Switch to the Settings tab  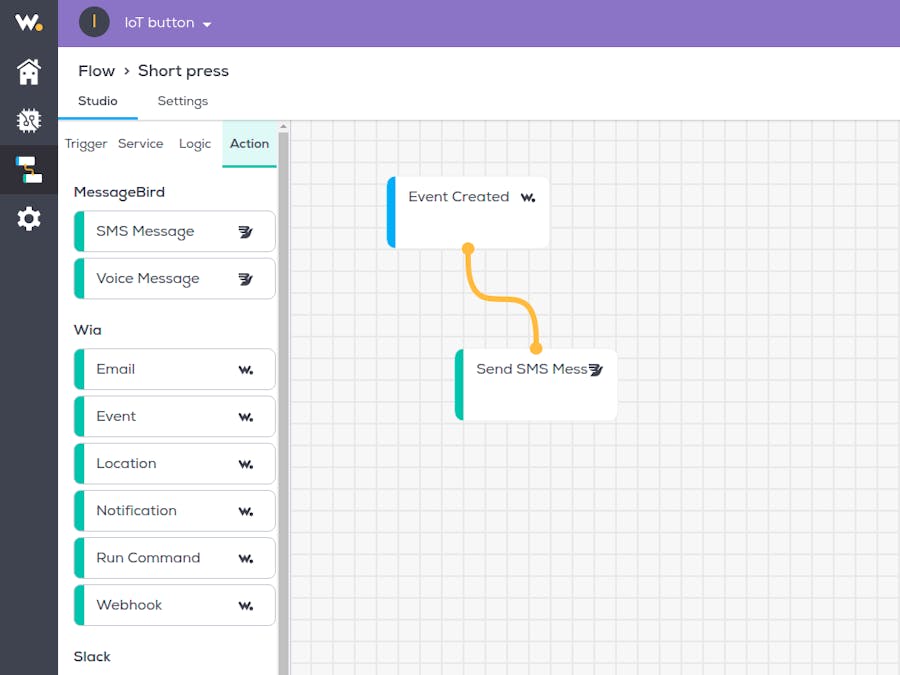pyautogui.click(x=183, y=101)
